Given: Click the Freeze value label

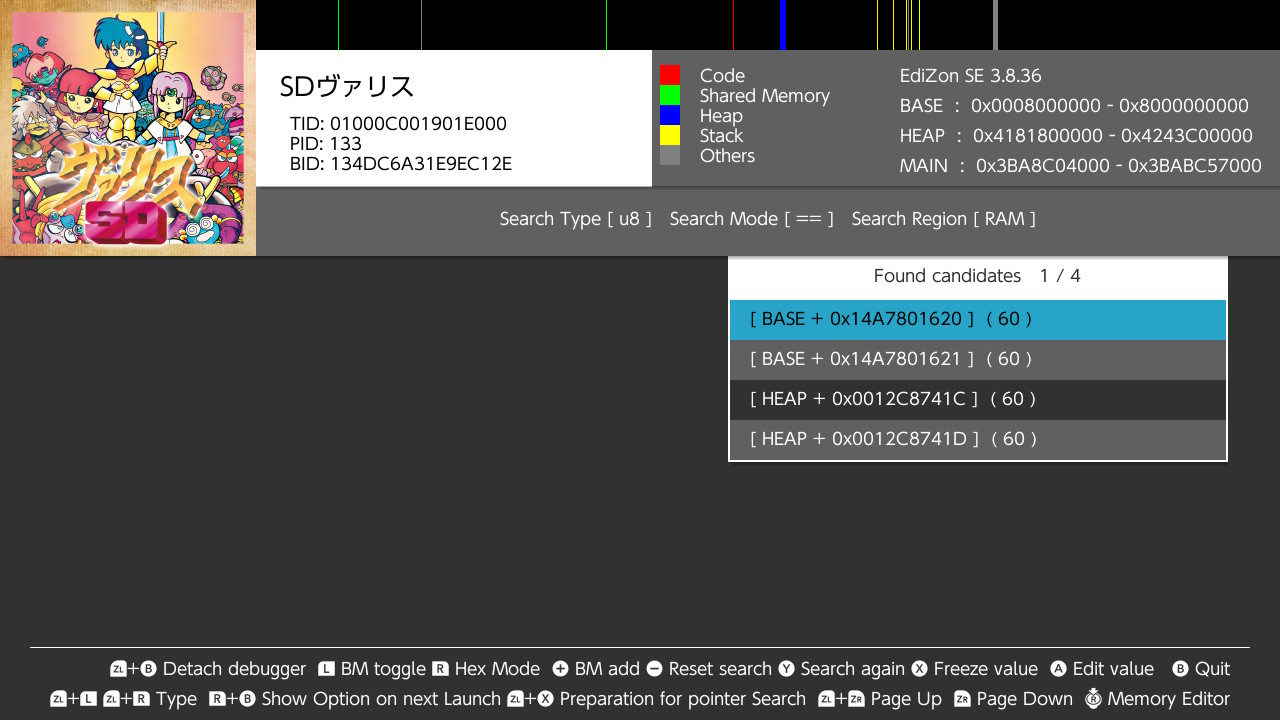Looking at the screenshot, I should (x=986, y=669).
